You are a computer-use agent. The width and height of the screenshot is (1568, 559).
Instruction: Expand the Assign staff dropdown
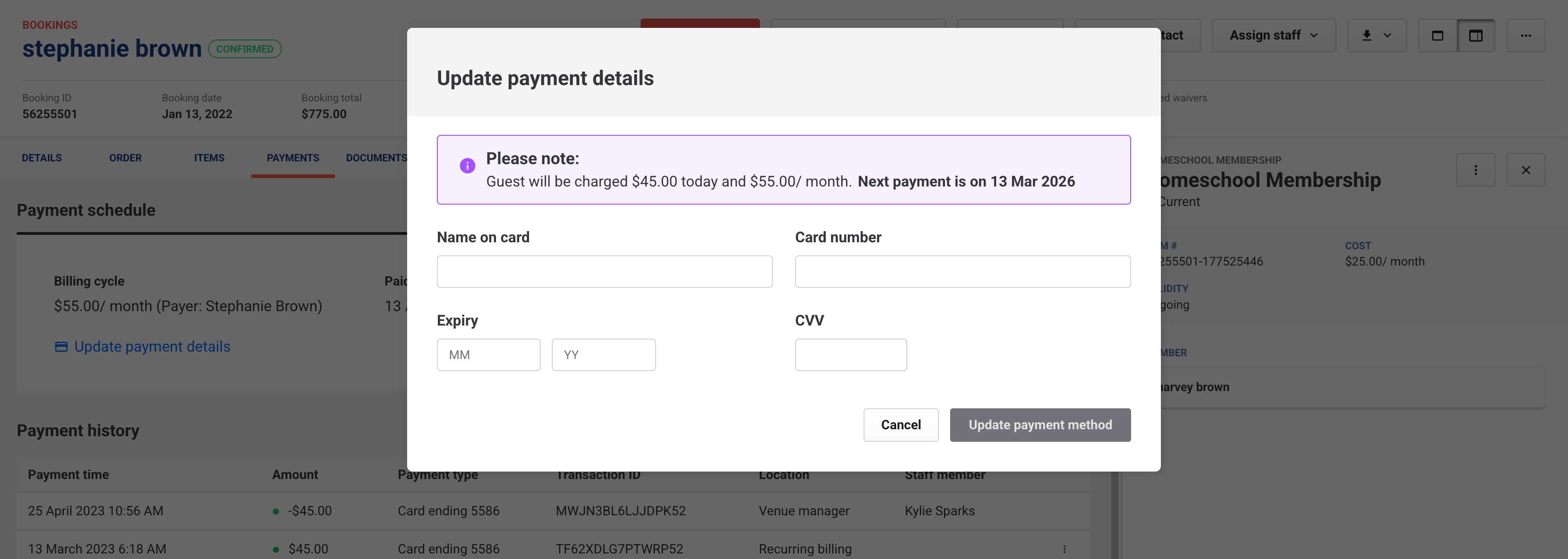tap(1273, 35)
